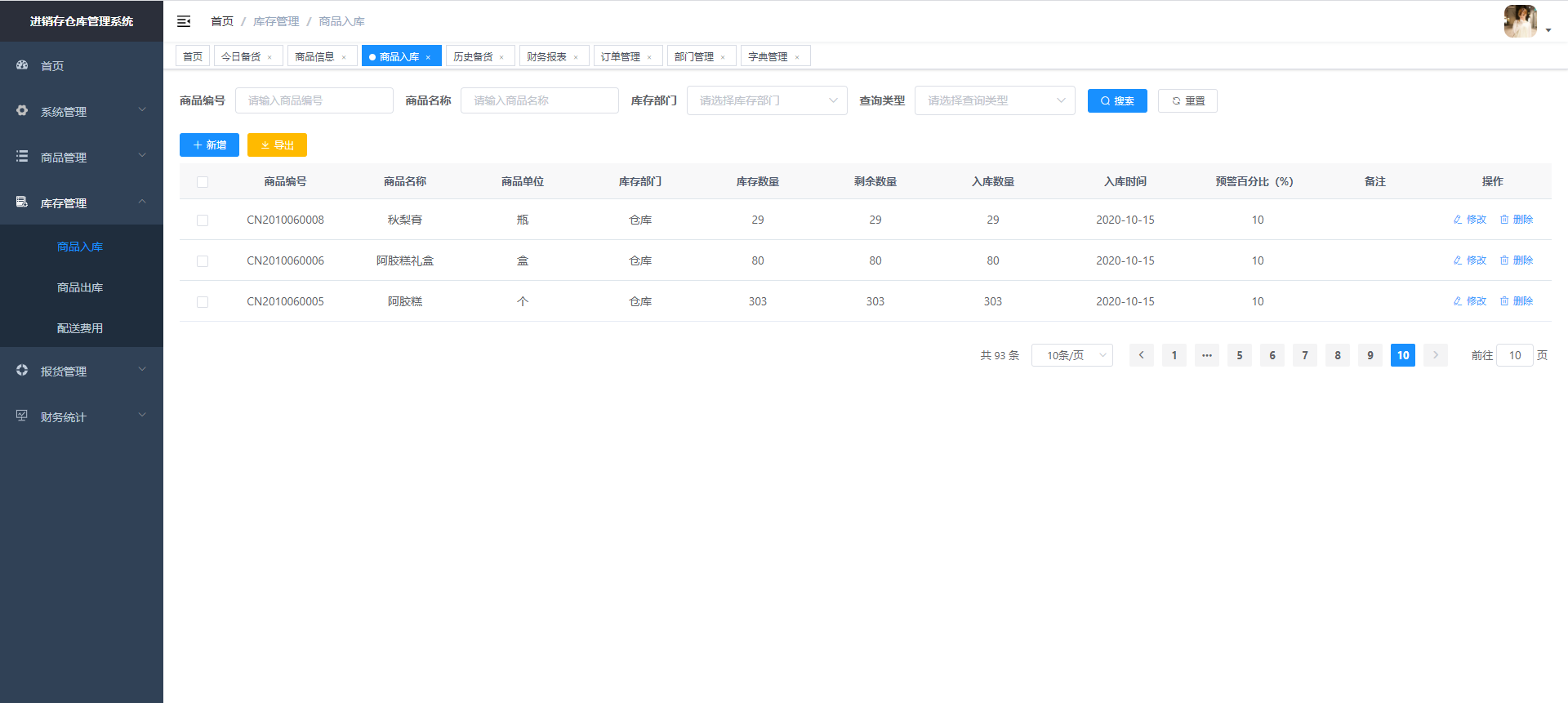Screen dimensions: 1568x703
Task: Go to the previous page with the left arrow
Action: tap(1141, 355)
